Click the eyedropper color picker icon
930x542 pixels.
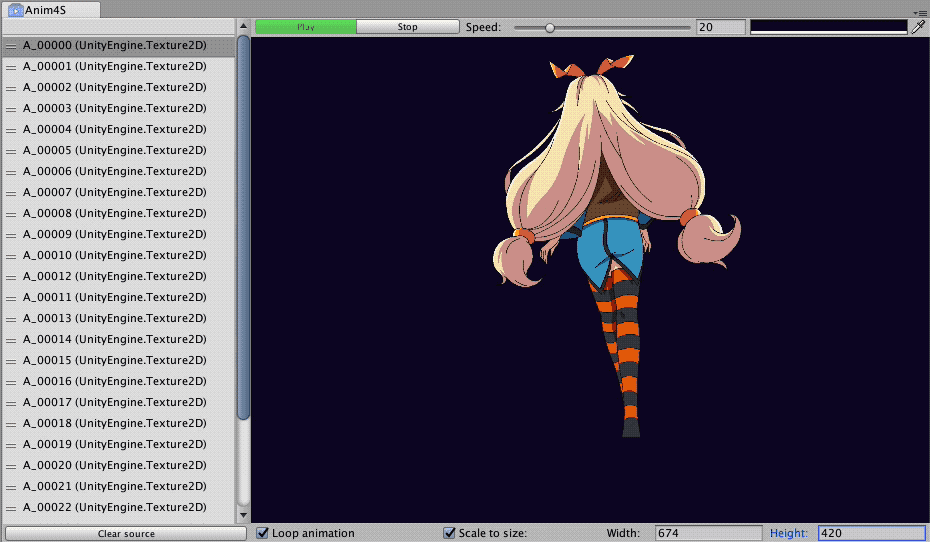point(918,27)
